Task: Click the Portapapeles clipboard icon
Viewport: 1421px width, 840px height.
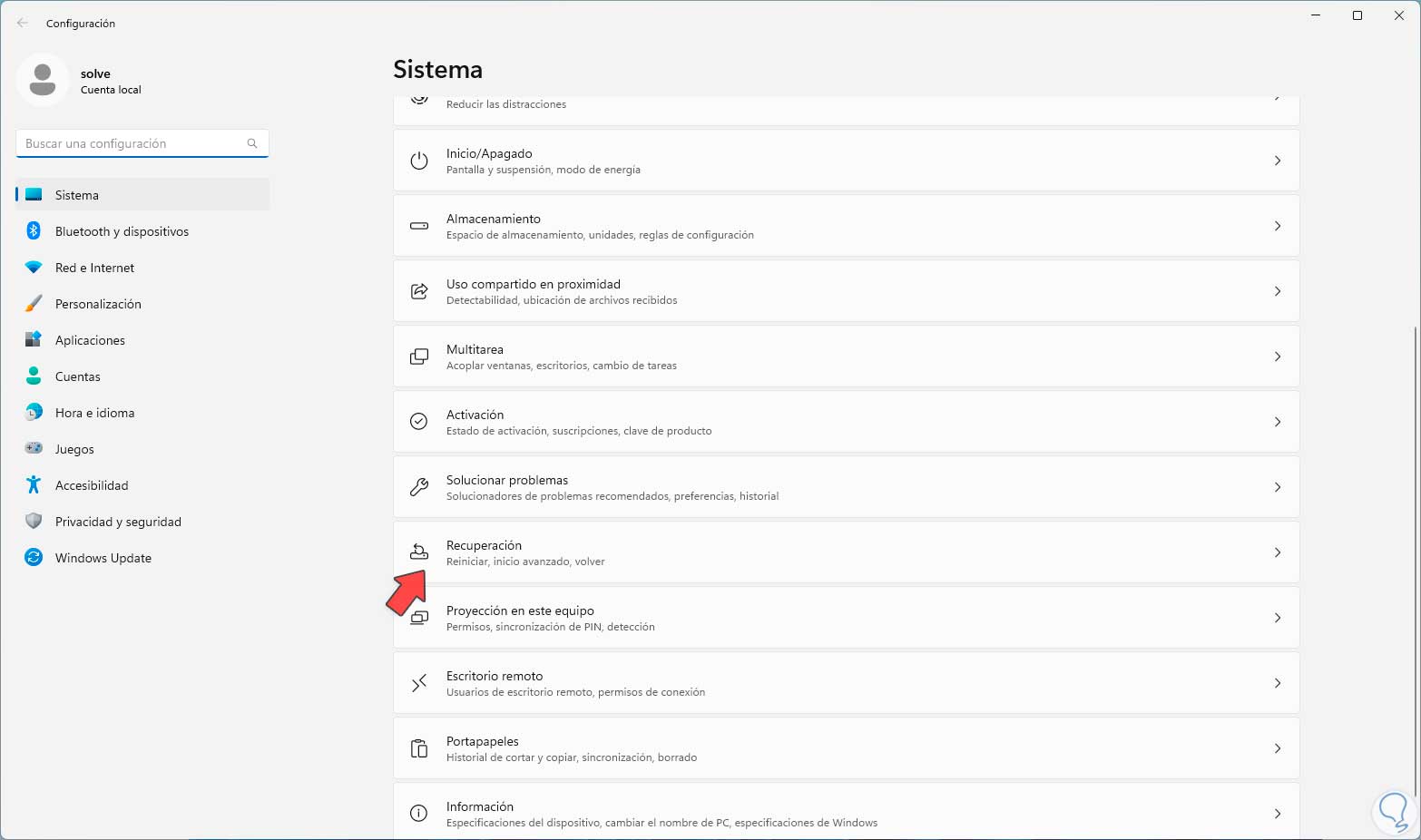Action: click(x=419, y=748)
